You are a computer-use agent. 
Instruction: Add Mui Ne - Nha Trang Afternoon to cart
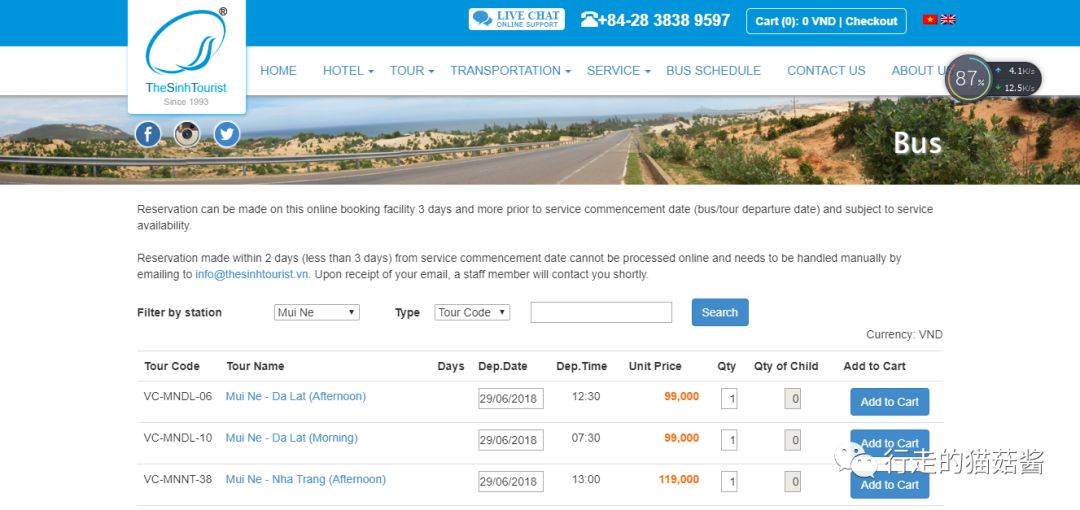tap(889, 484)
